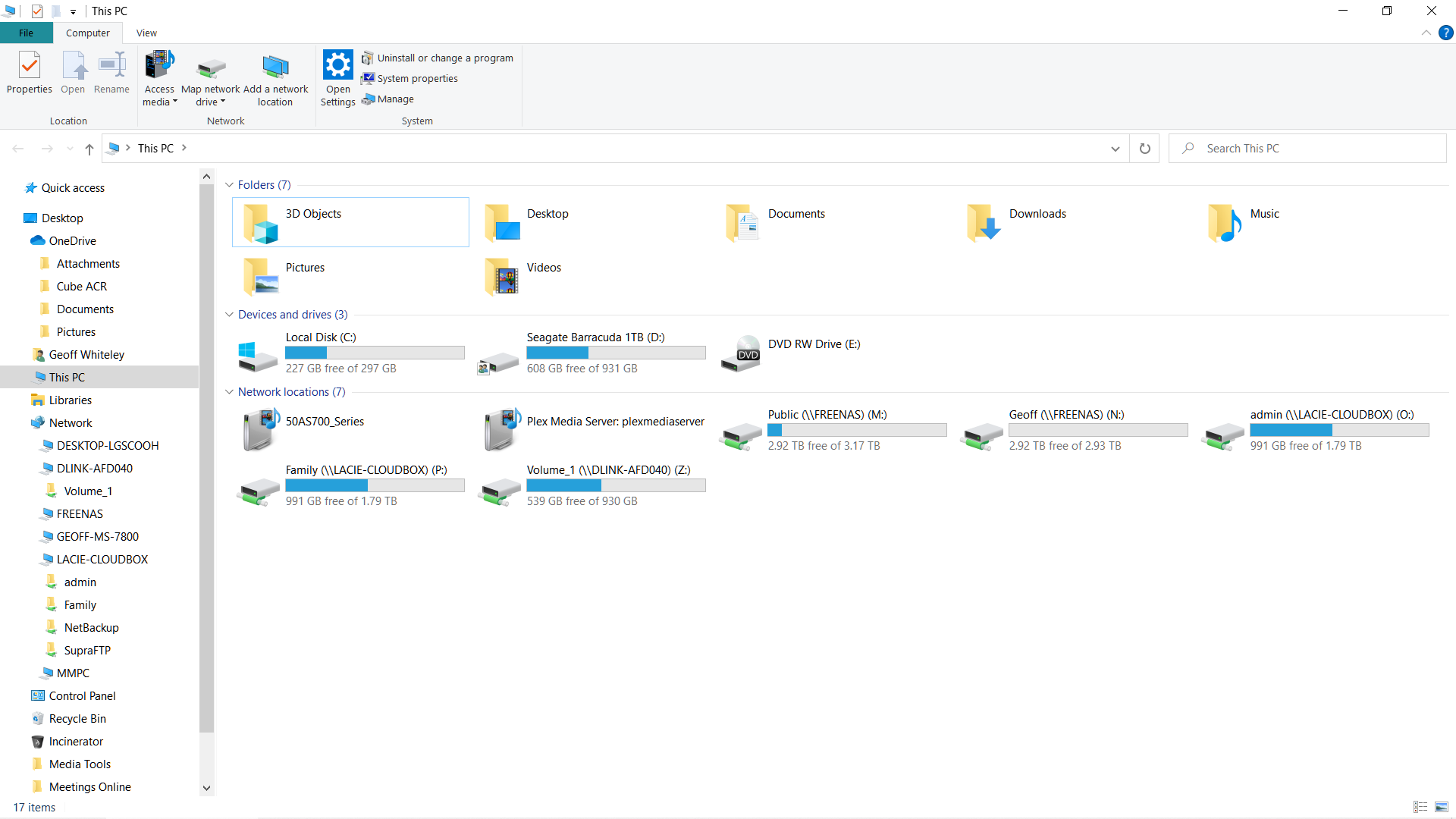Screen dimensions: 1456x819
Task: Click the refresh button beside address bar
Action: pos(1144,149)
